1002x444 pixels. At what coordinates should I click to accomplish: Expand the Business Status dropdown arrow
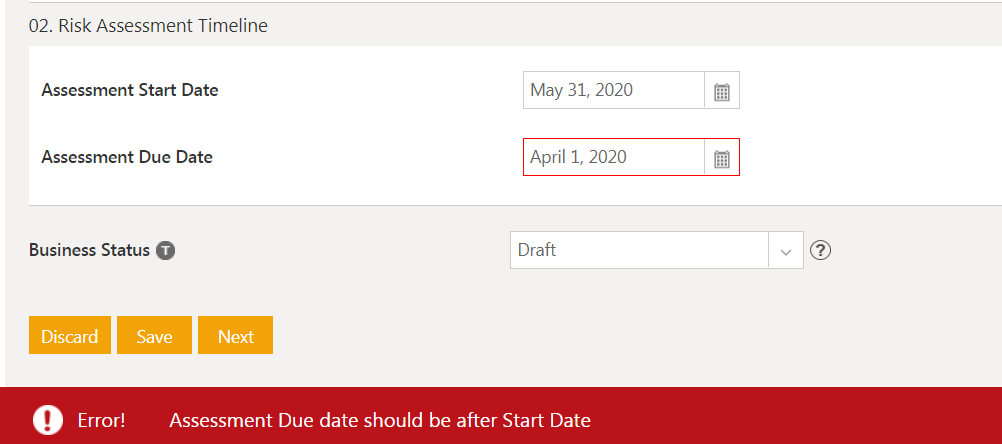point(785,250)
